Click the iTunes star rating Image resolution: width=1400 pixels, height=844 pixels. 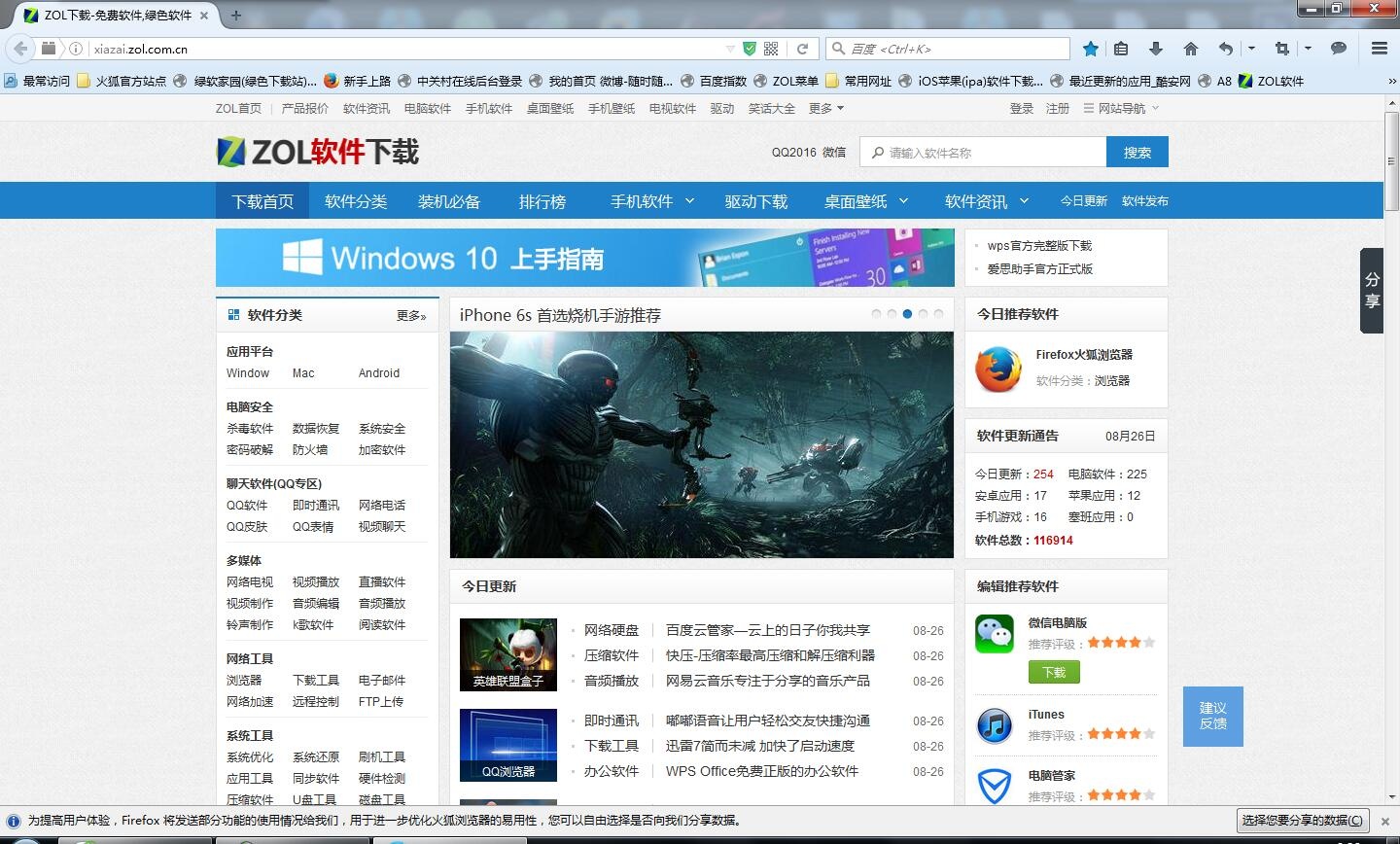pos(1121,734)
